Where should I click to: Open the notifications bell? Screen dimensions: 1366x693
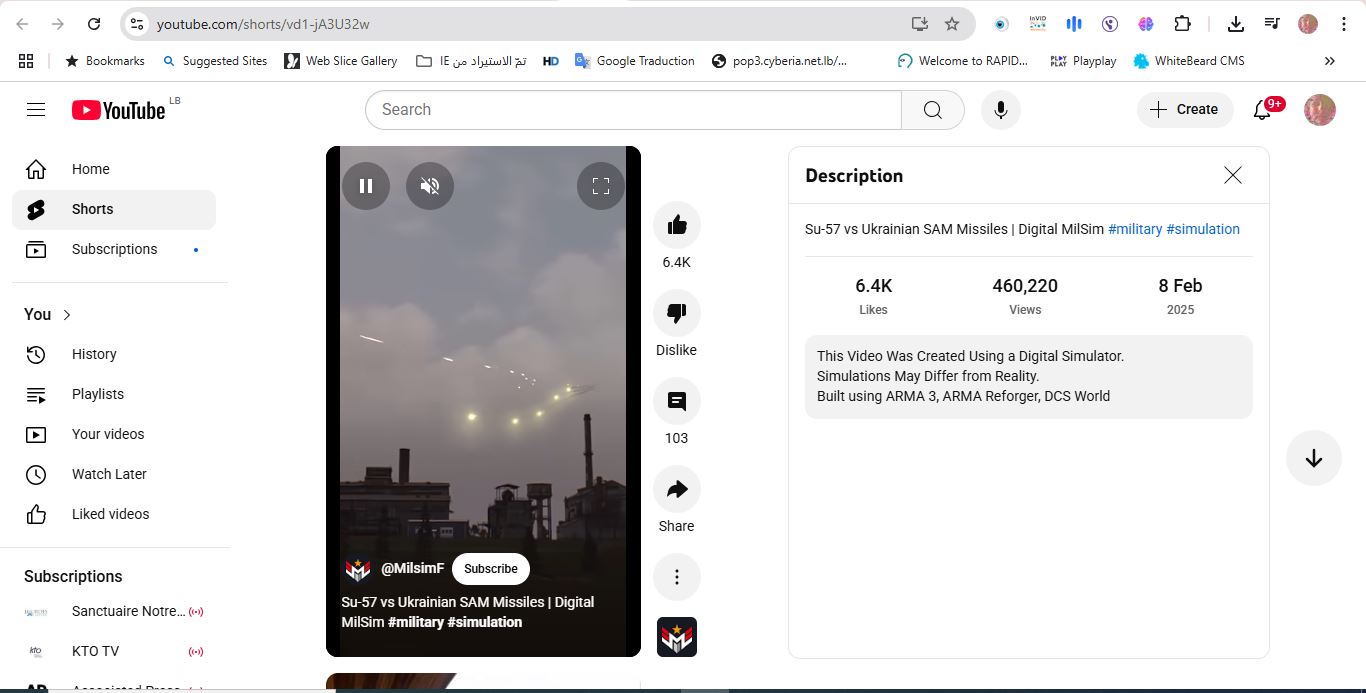coord(1263,109)
